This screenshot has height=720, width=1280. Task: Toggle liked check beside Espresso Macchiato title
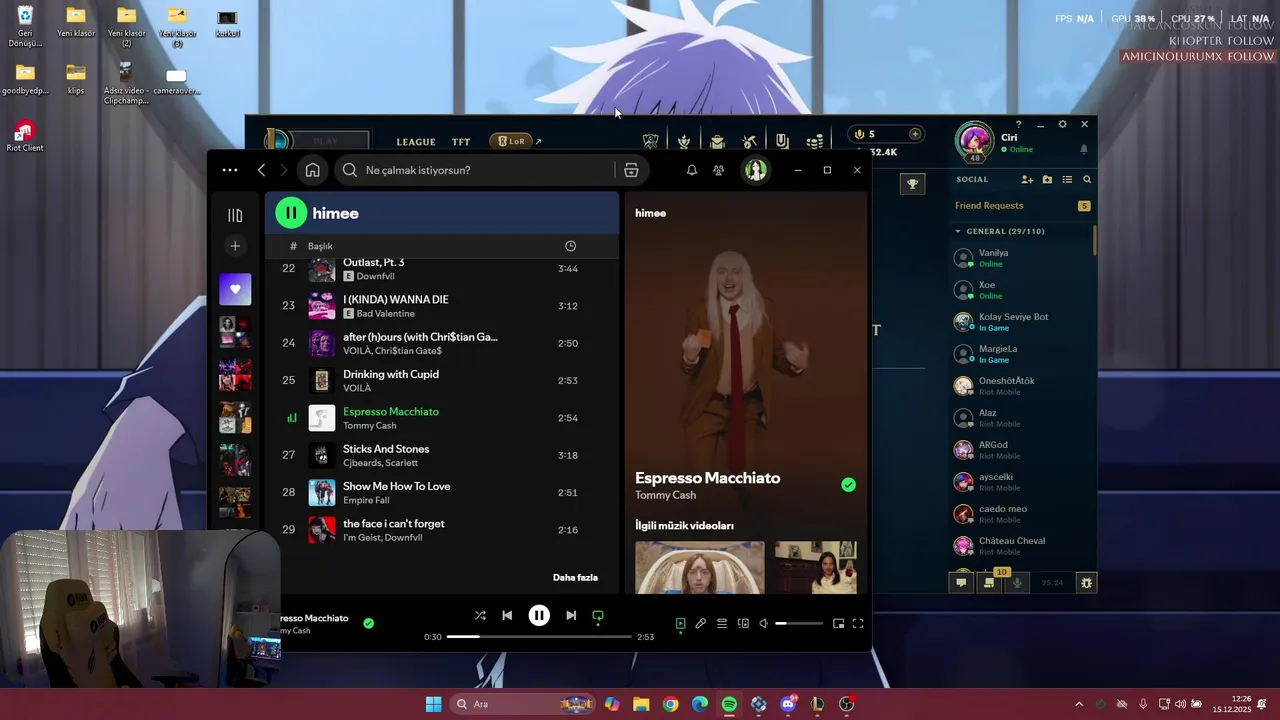tap(848, 485)
